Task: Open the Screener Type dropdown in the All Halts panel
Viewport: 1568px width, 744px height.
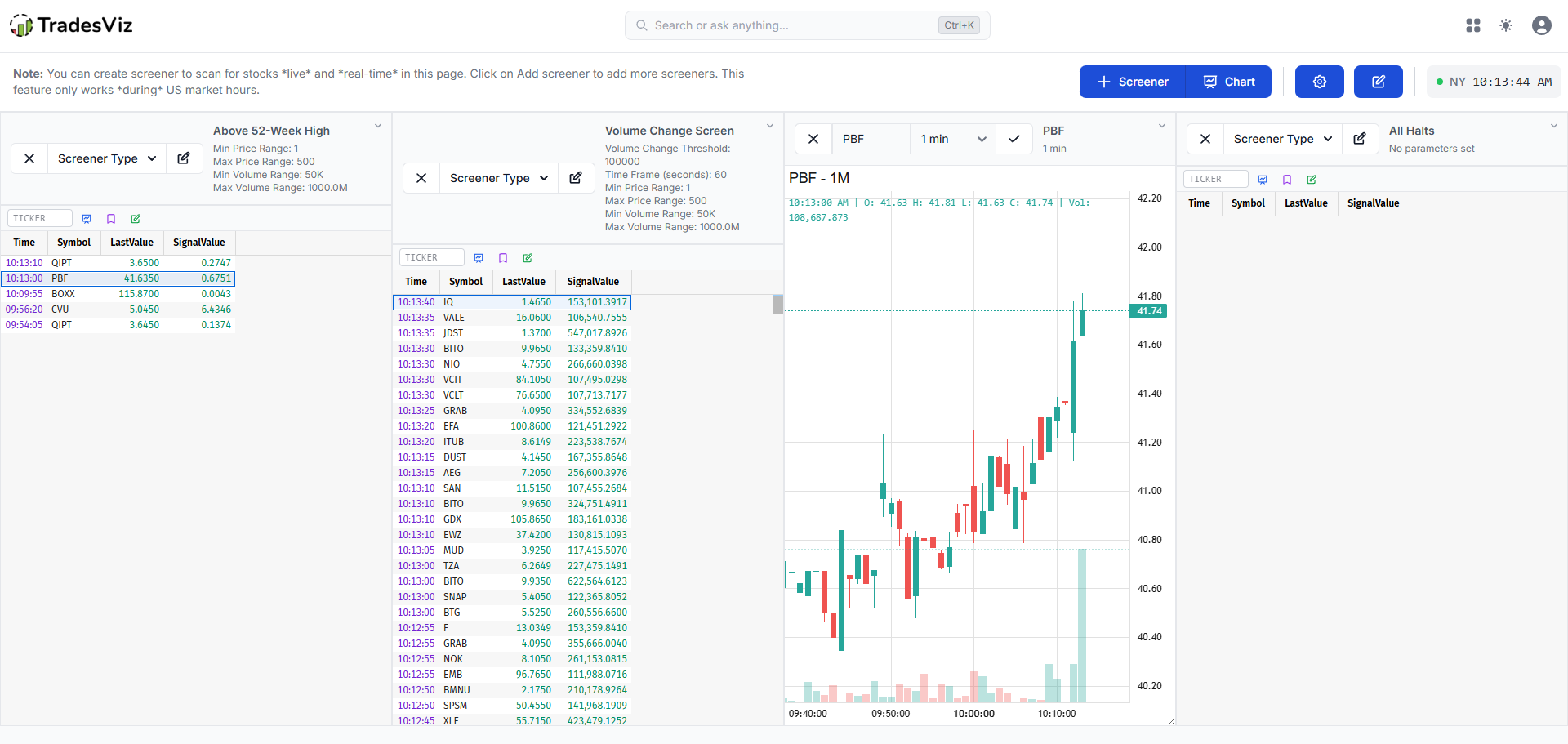Action: [x=1282, y=139]
